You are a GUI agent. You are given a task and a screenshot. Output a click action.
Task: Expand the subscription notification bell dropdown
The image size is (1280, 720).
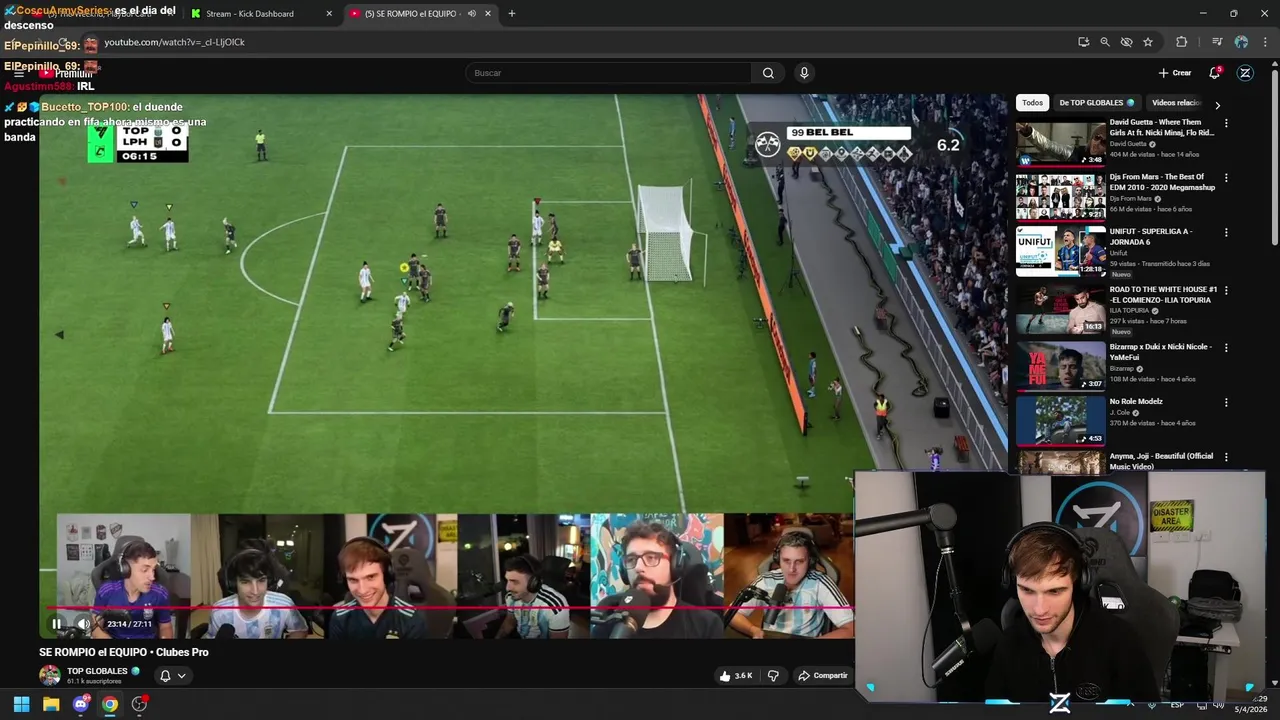click(172, 676)
